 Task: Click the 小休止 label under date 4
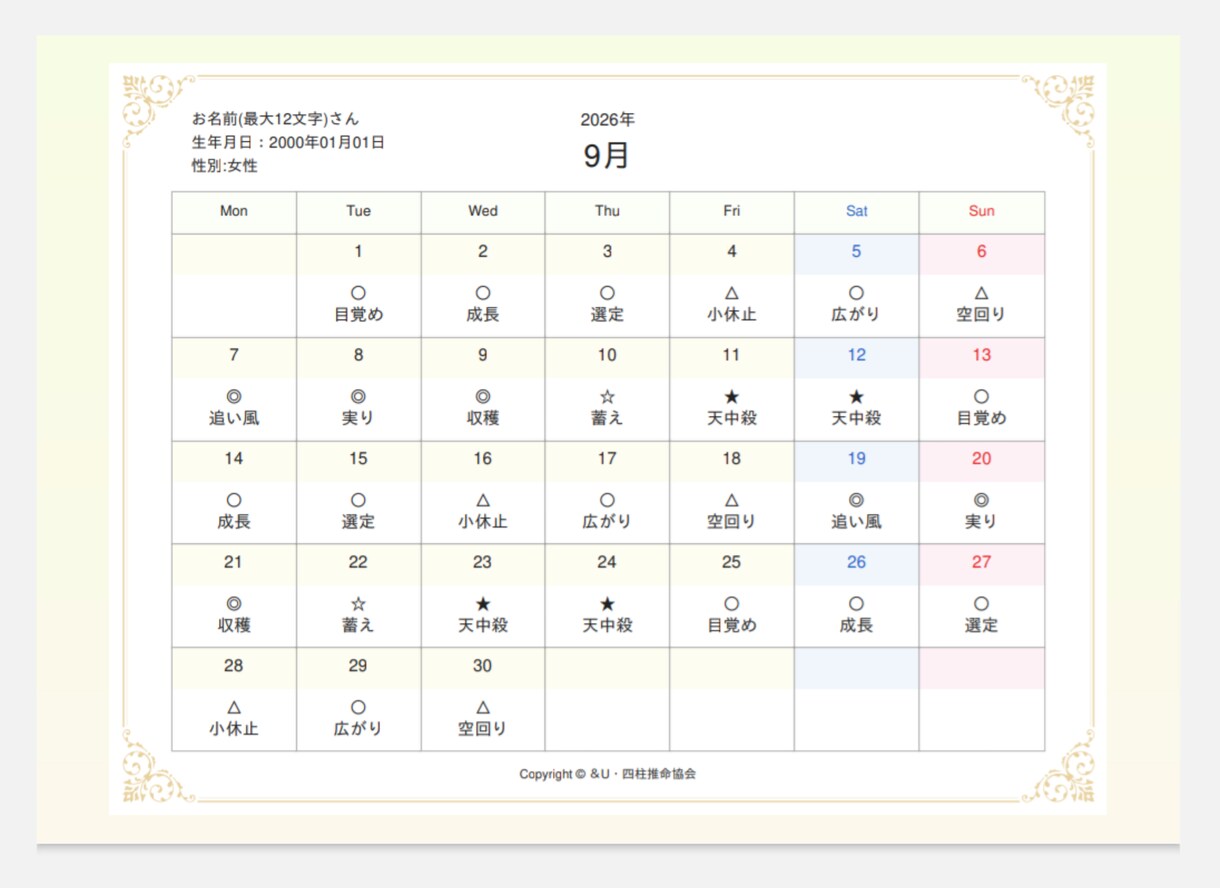(732, 314)
